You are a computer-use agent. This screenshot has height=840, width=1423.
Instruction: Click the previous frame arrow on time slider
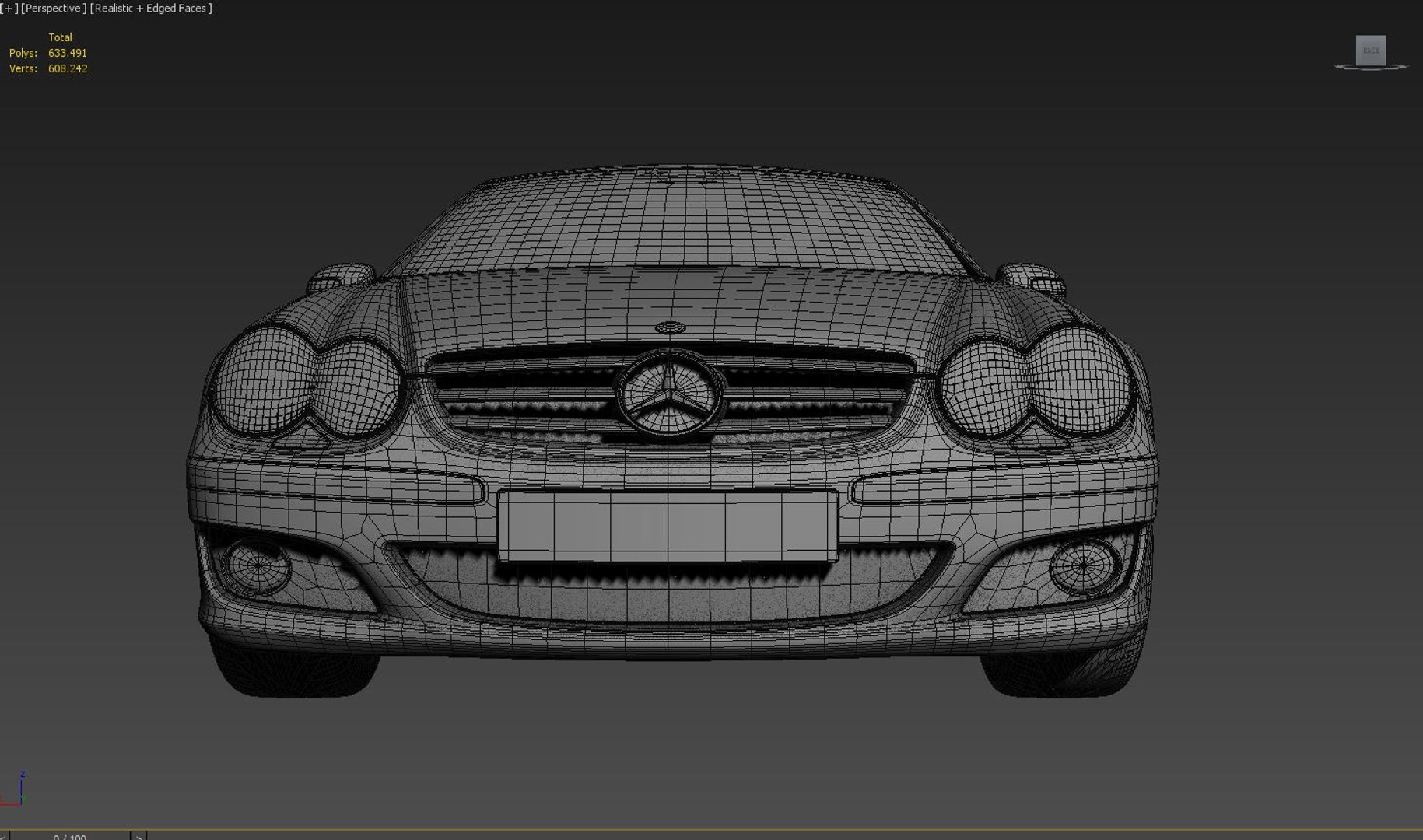tap(4, 836)
